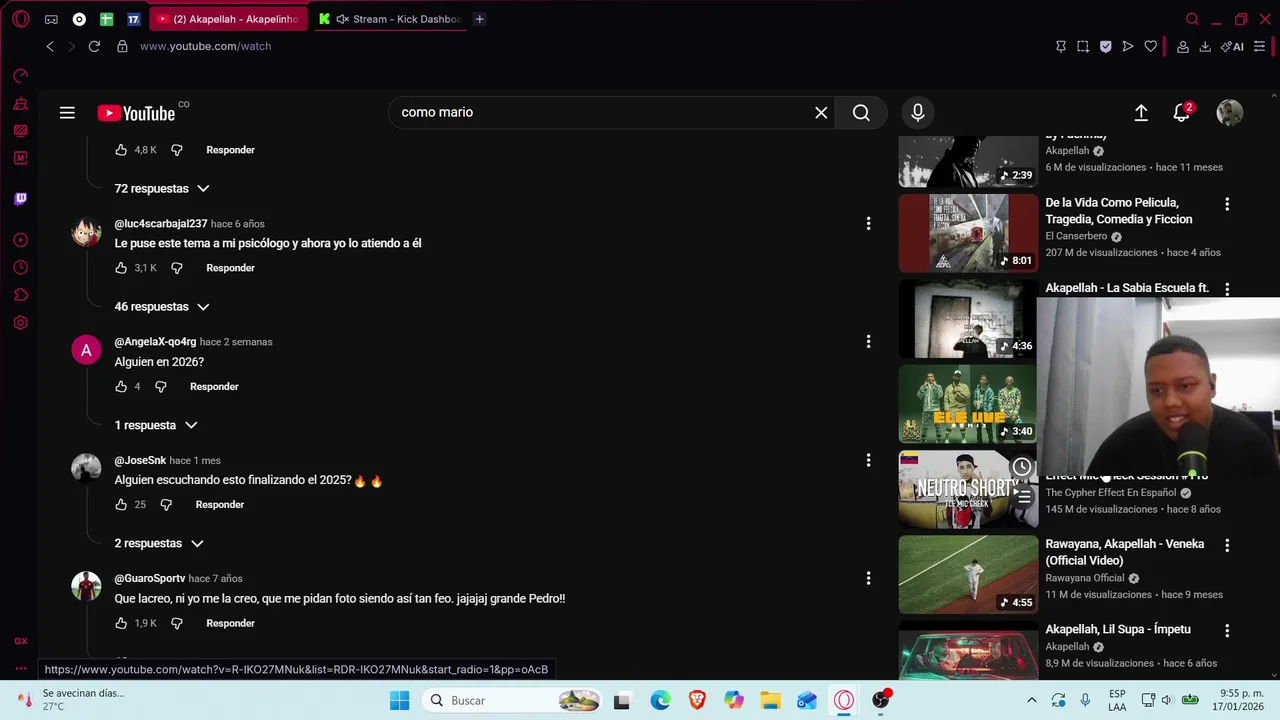Reply to the 'Alguien en 2026?' comment
This screenshot has width=1280, height=720.
214,386
